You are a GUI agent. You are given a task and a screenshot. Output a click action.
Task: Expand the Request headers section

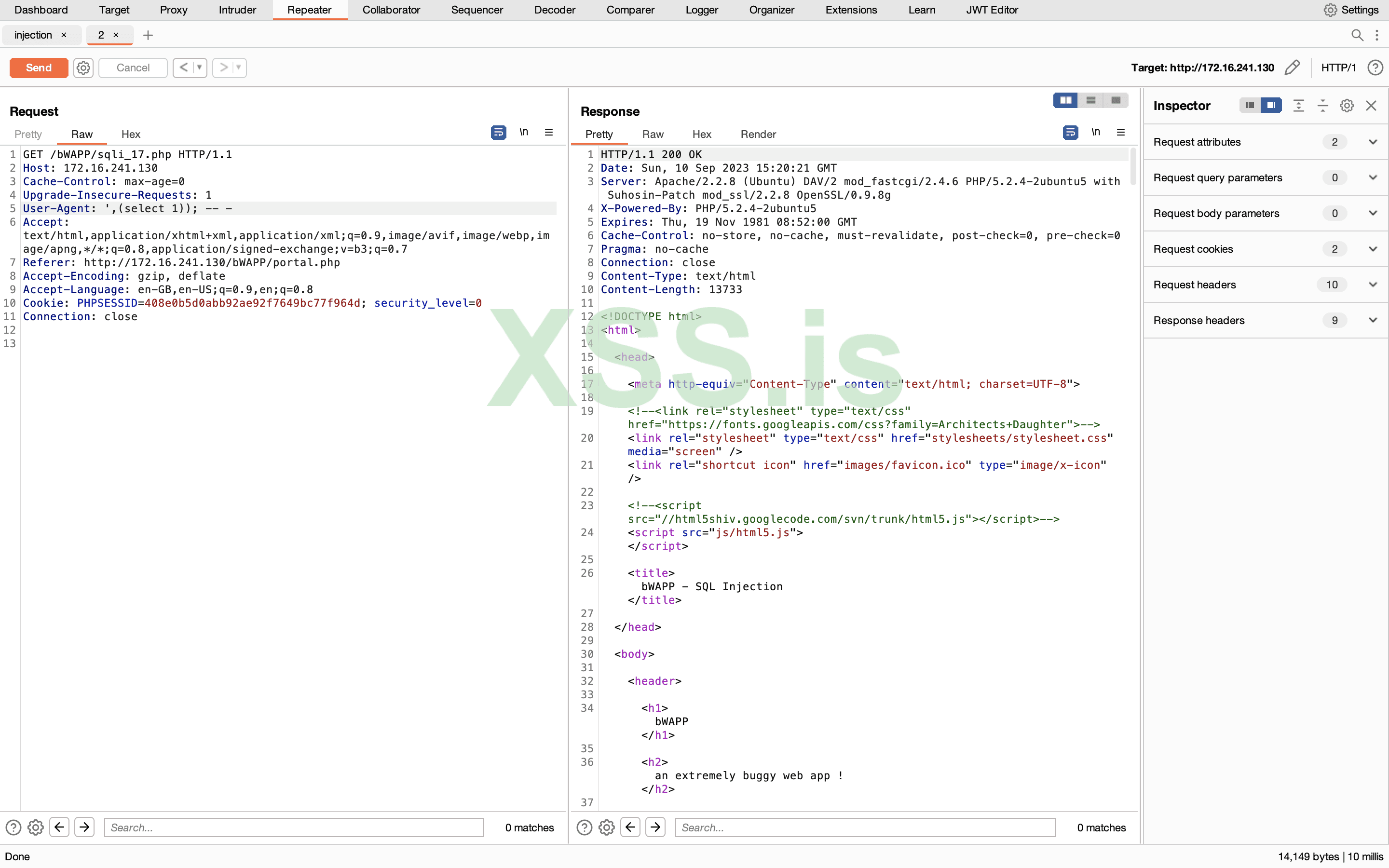coord(1372,285)
